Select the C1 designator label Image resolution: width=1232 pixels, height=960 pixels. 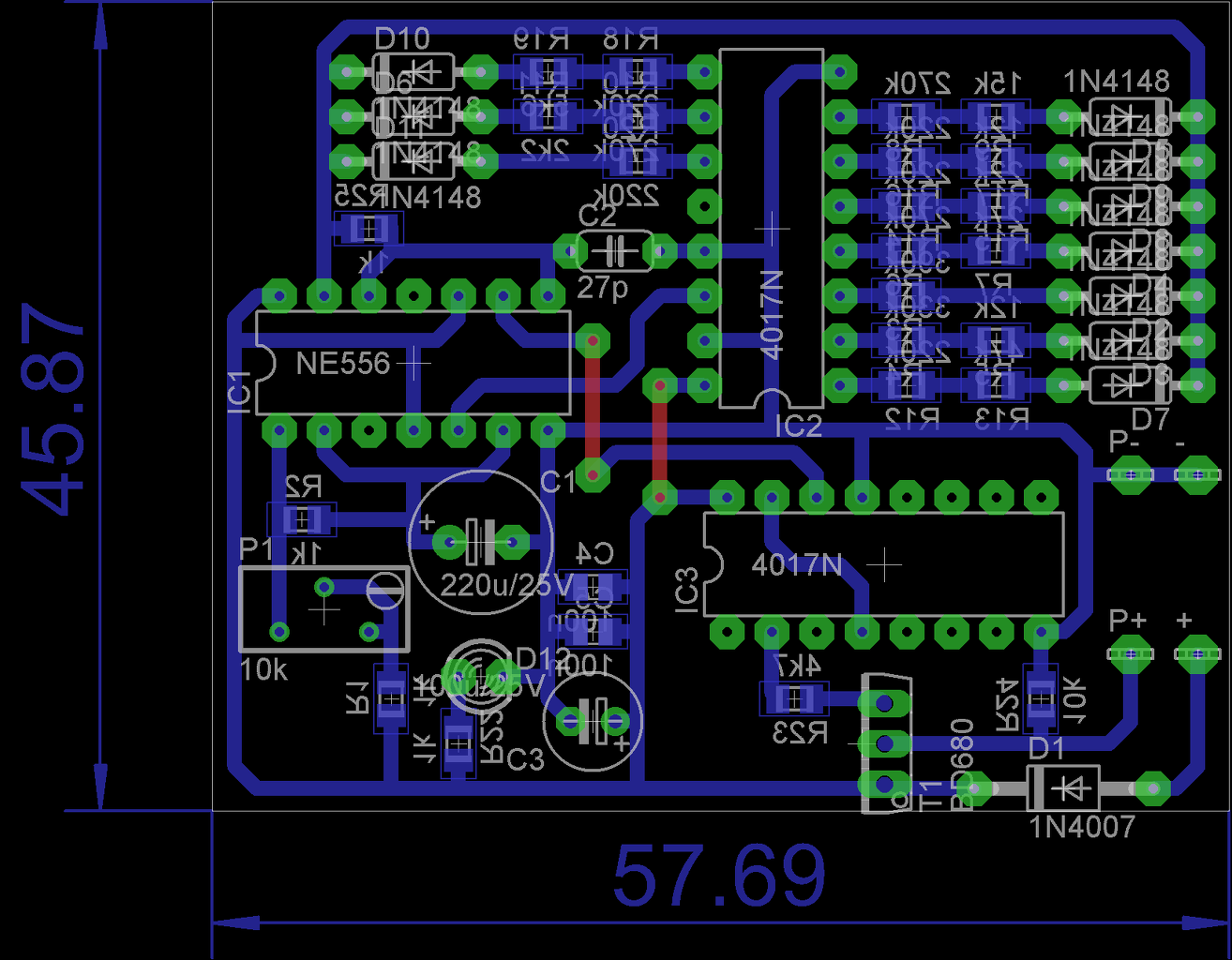[558, 482]
